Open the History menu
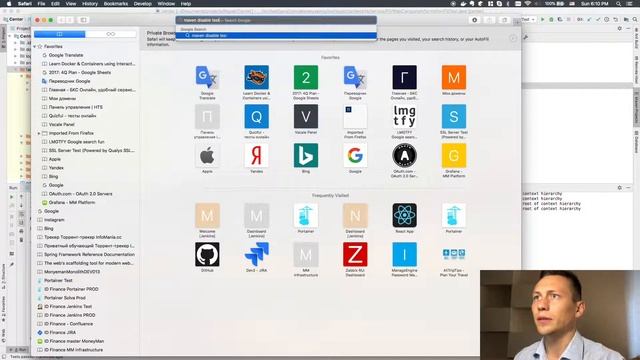 tap(90, 4)
